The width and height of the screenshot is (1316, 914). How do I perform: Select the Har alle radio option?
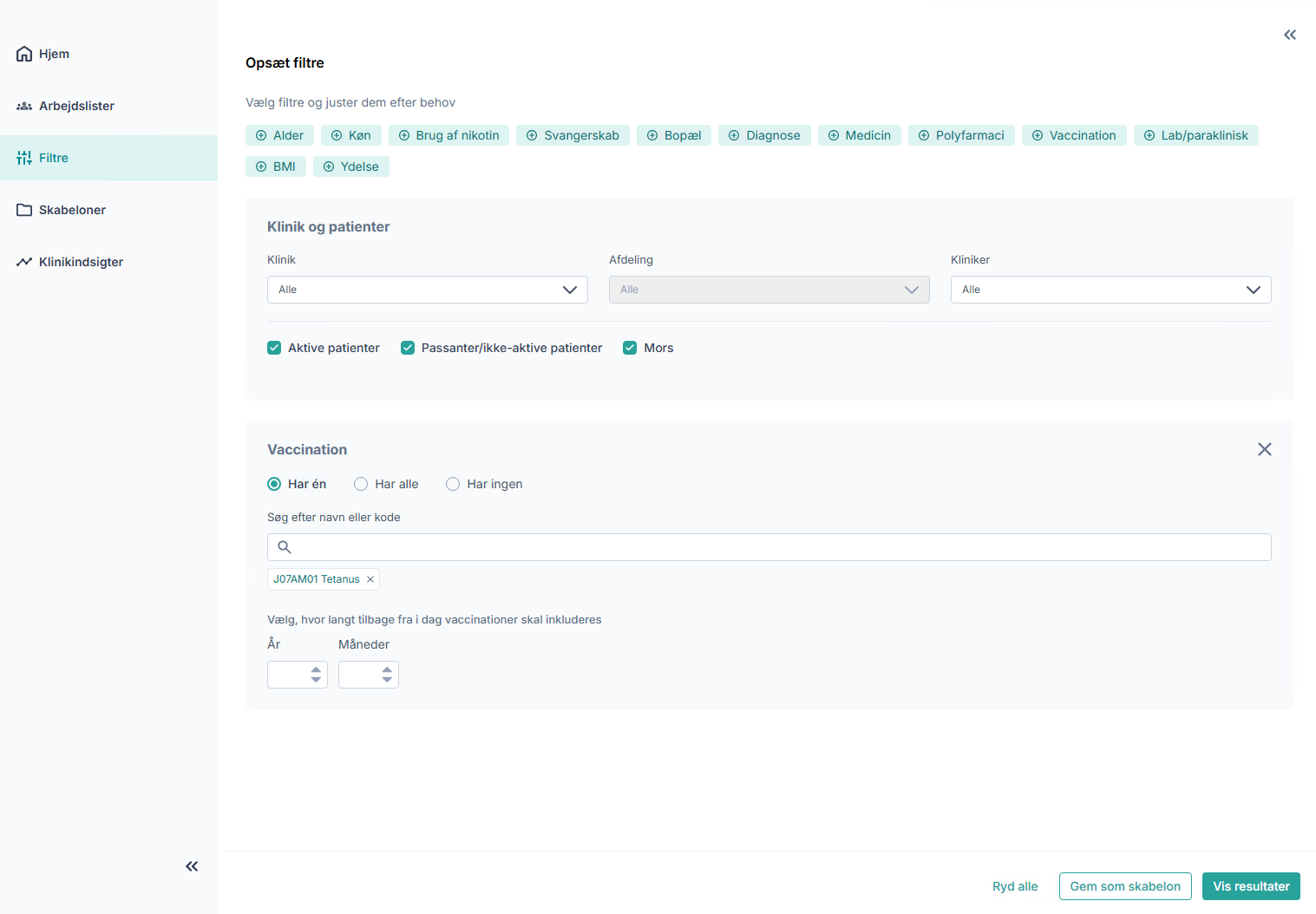(361, 484)
